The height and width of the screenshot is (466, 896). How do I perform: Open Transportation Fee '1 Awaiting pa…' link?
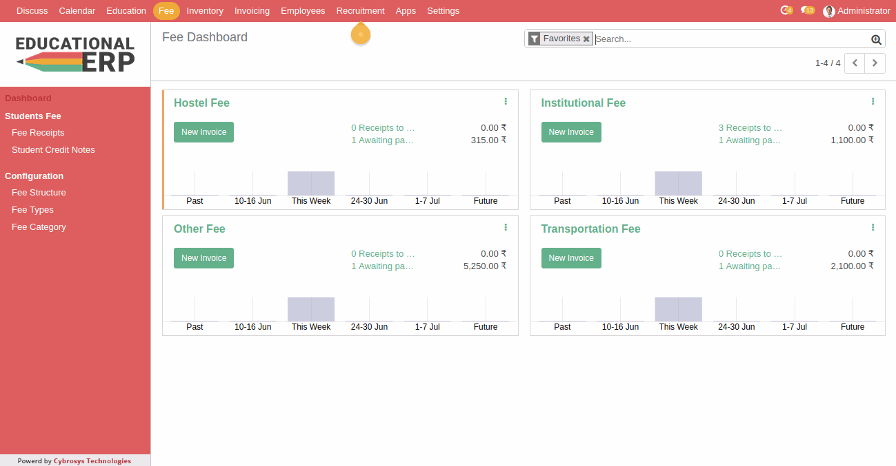tap(750, 266)
